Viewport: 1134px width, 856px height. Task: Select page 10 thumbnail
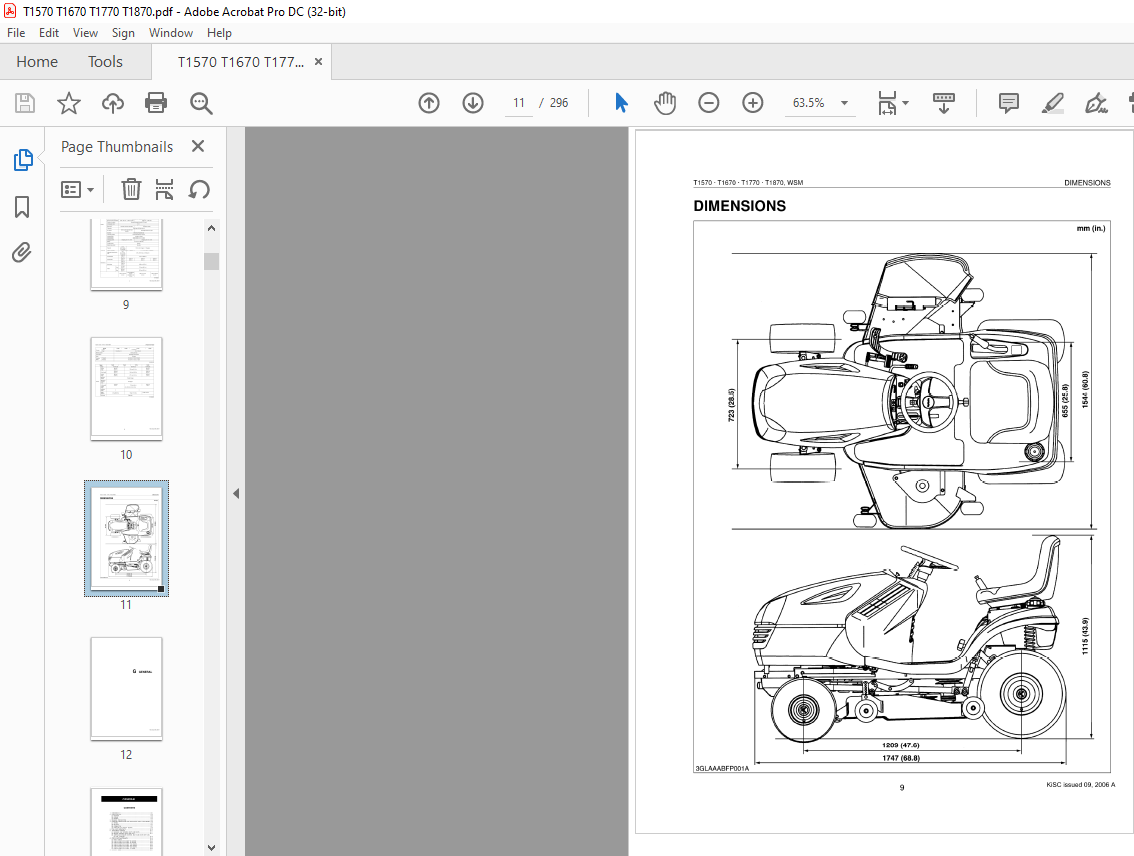(127, 388)
